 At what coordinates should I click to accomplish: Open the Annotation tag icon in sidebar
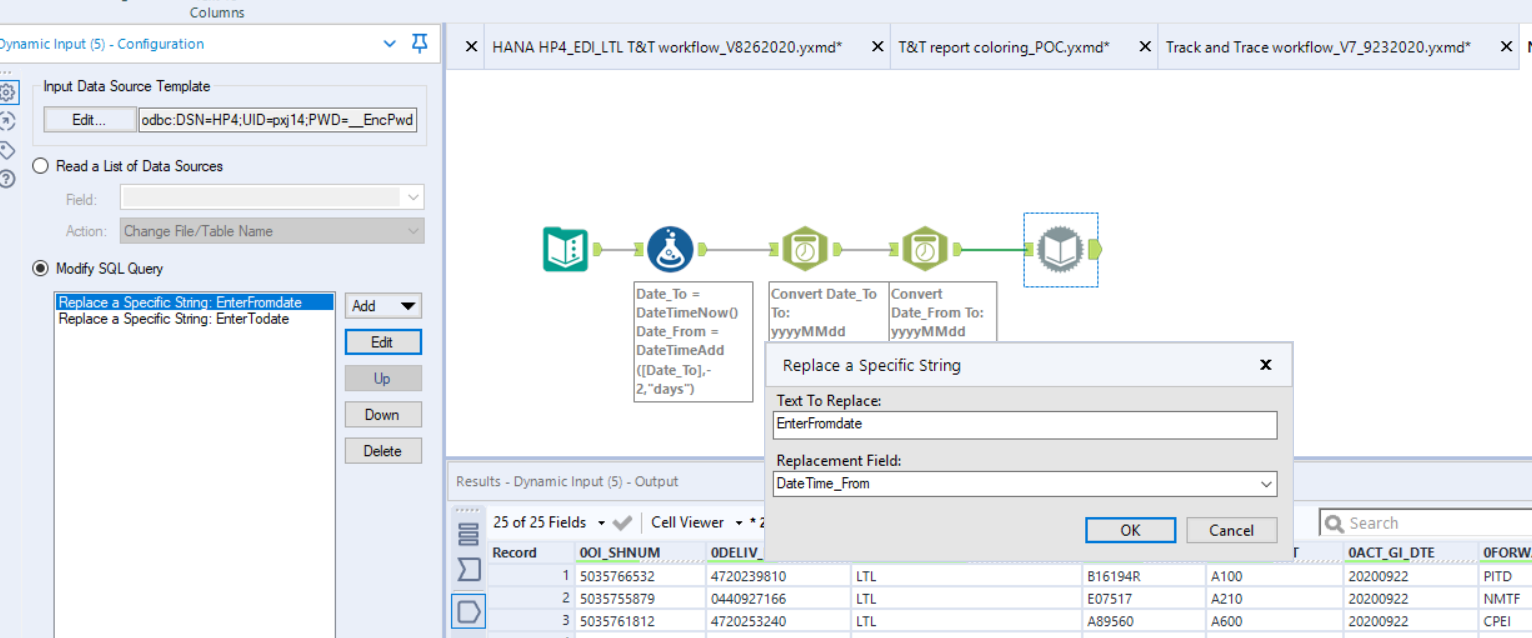(x=8, y=150)
